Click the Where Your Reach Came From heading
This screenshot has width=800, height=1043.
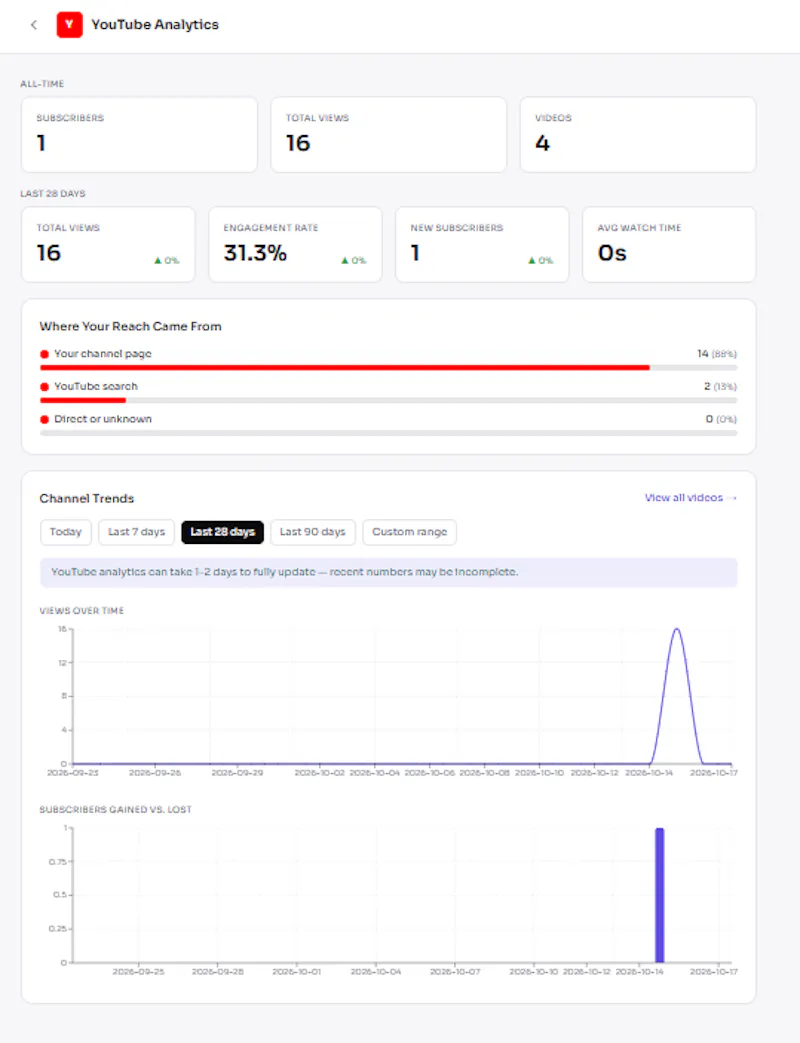click(130, 326)
